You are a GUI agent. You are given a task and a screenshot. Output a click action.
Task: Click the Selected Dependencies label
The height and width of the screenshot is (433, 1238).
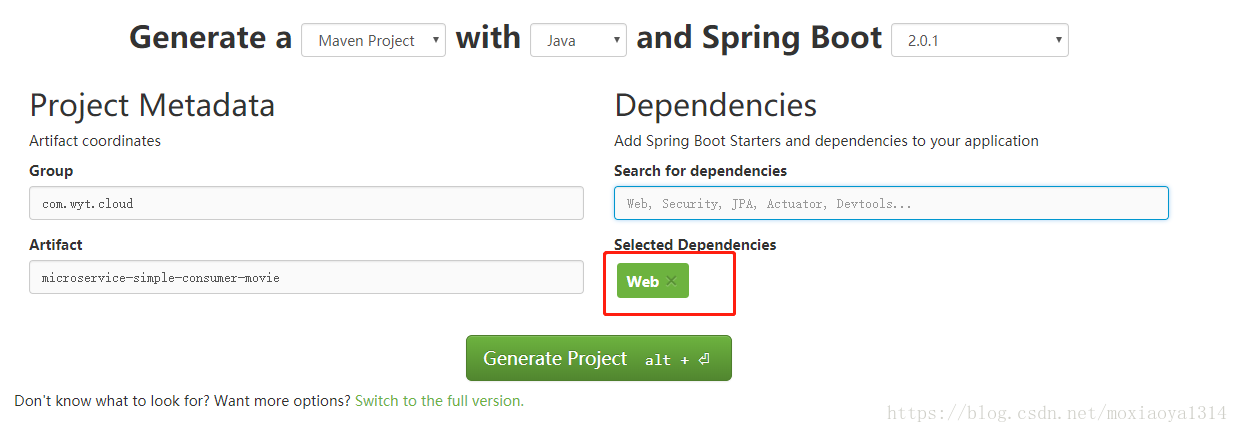(695, 245)
